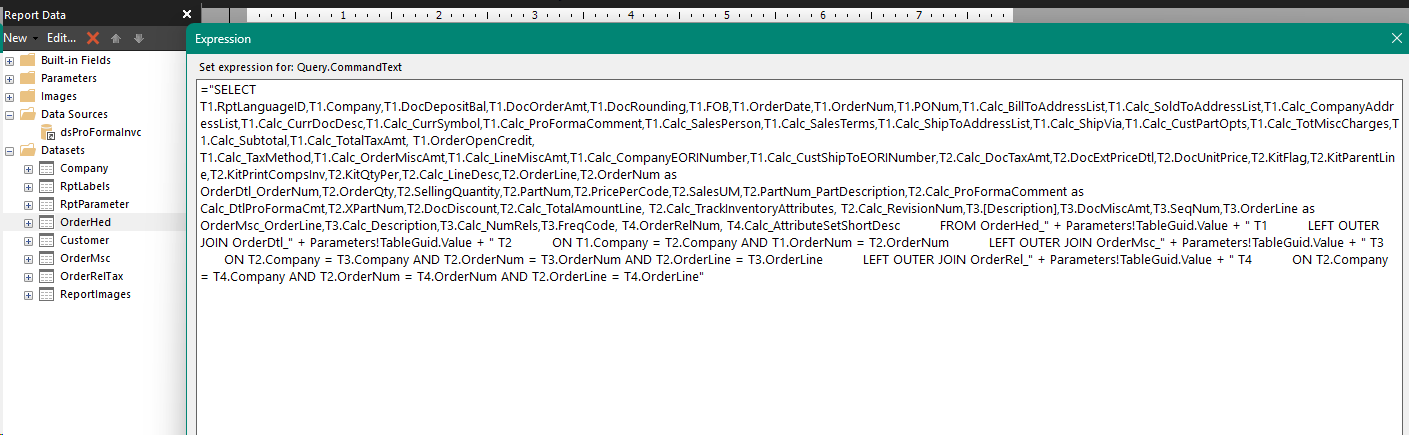Expand the Company dataset
Image resolution: width=1409 pixels, height=435 pixels.
click(28, 168)
